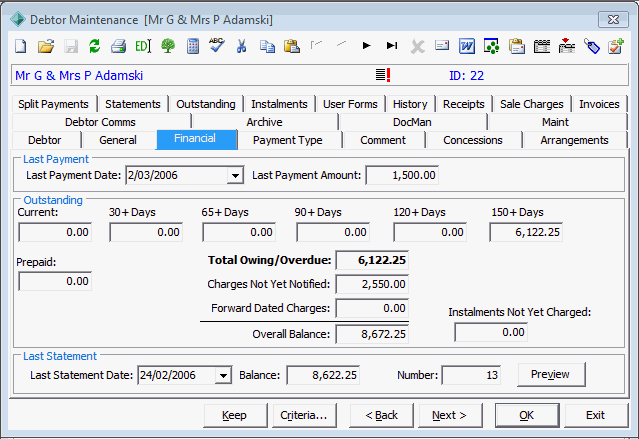Confirm with the OK button
The width and height of the screenshot is (639, 439).
(x=527, y=415)
